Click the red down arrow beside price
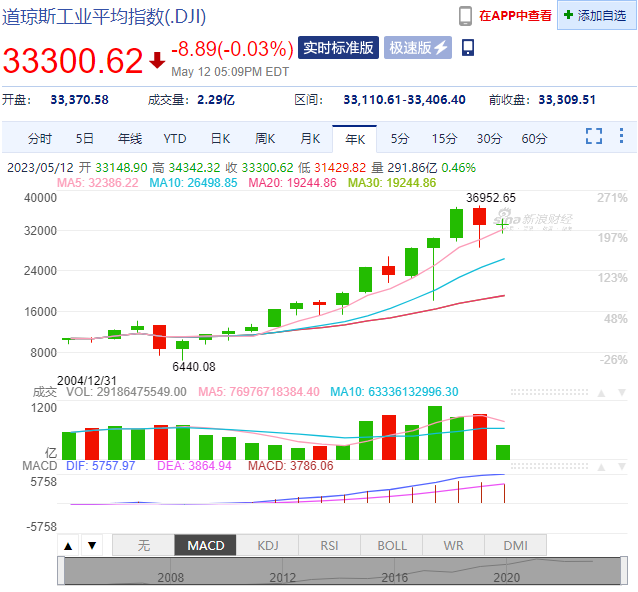Image resolution: width=638 pixels, height=592 pixels. (x=157, y=61)
